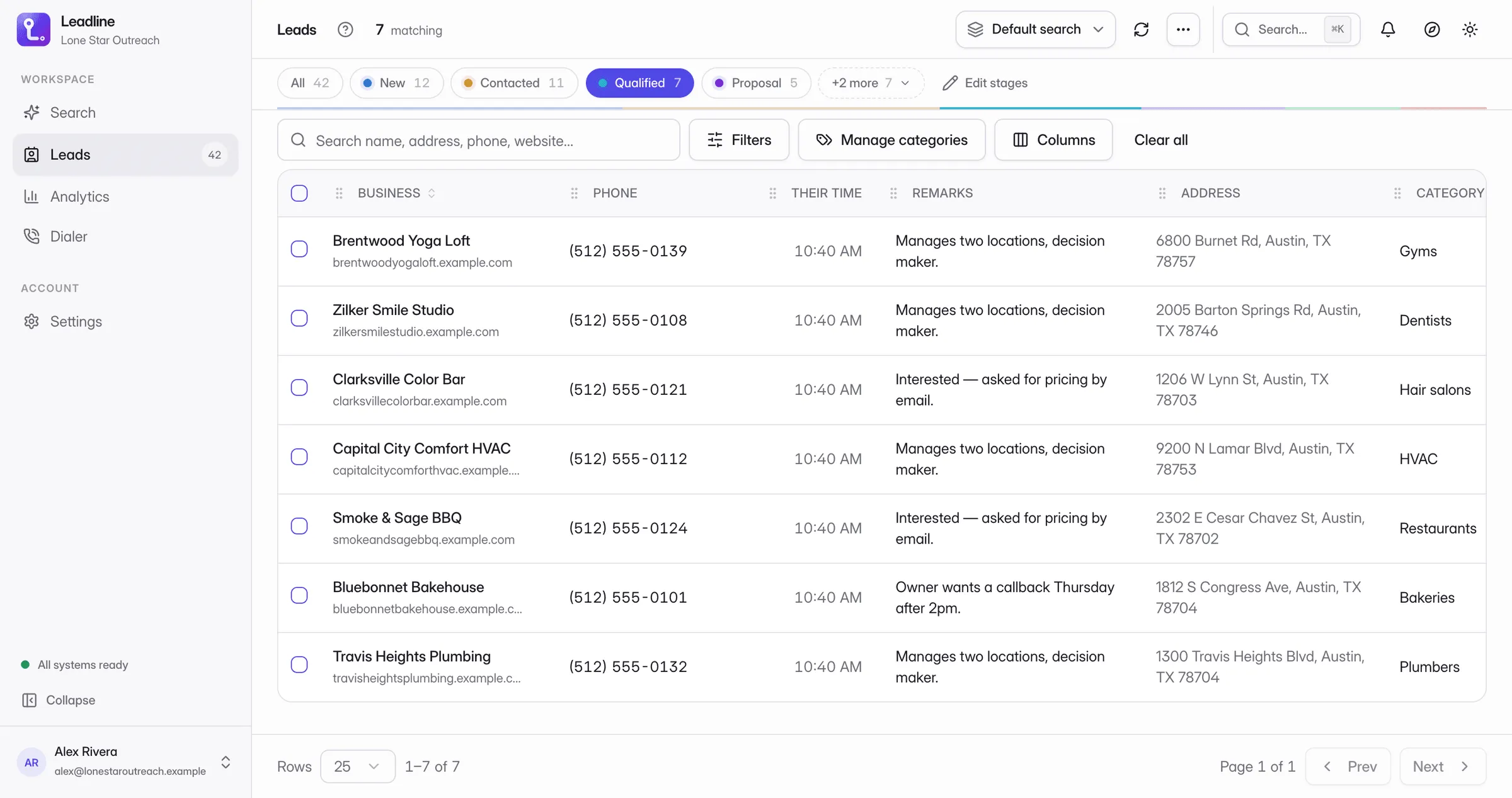Select all leads with header checkbox

point(299,193)
